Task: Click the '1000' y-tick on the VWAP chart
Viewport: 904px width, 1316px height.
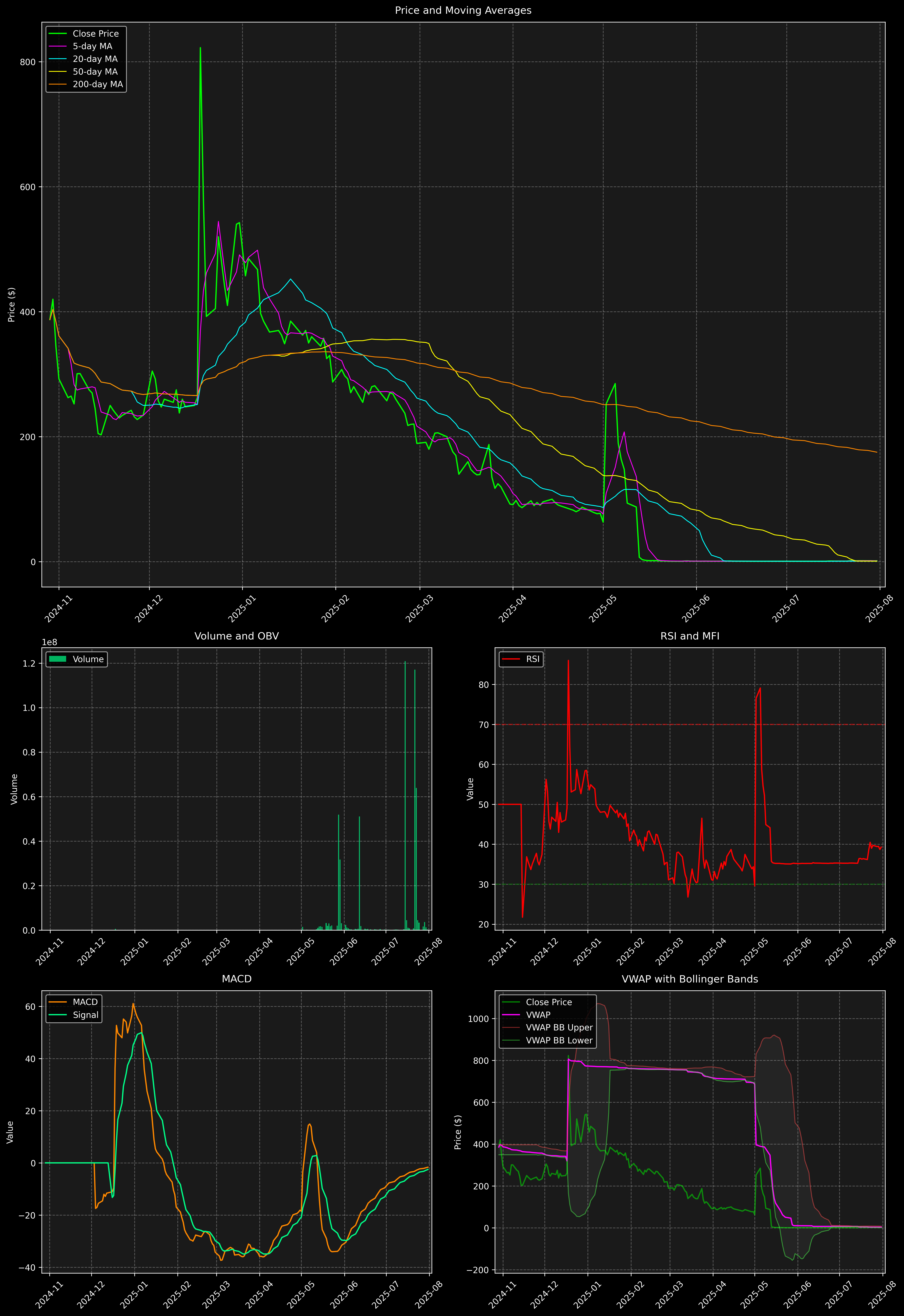Action: [x=479, y=1019]
